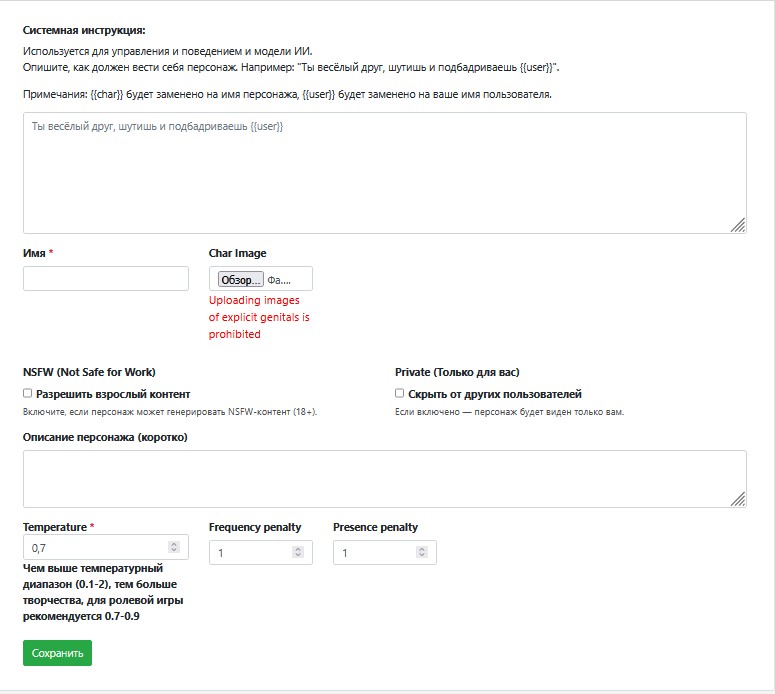
Task: Raise Presence penalty with the up arrow
Action: [x=422, y=549]
